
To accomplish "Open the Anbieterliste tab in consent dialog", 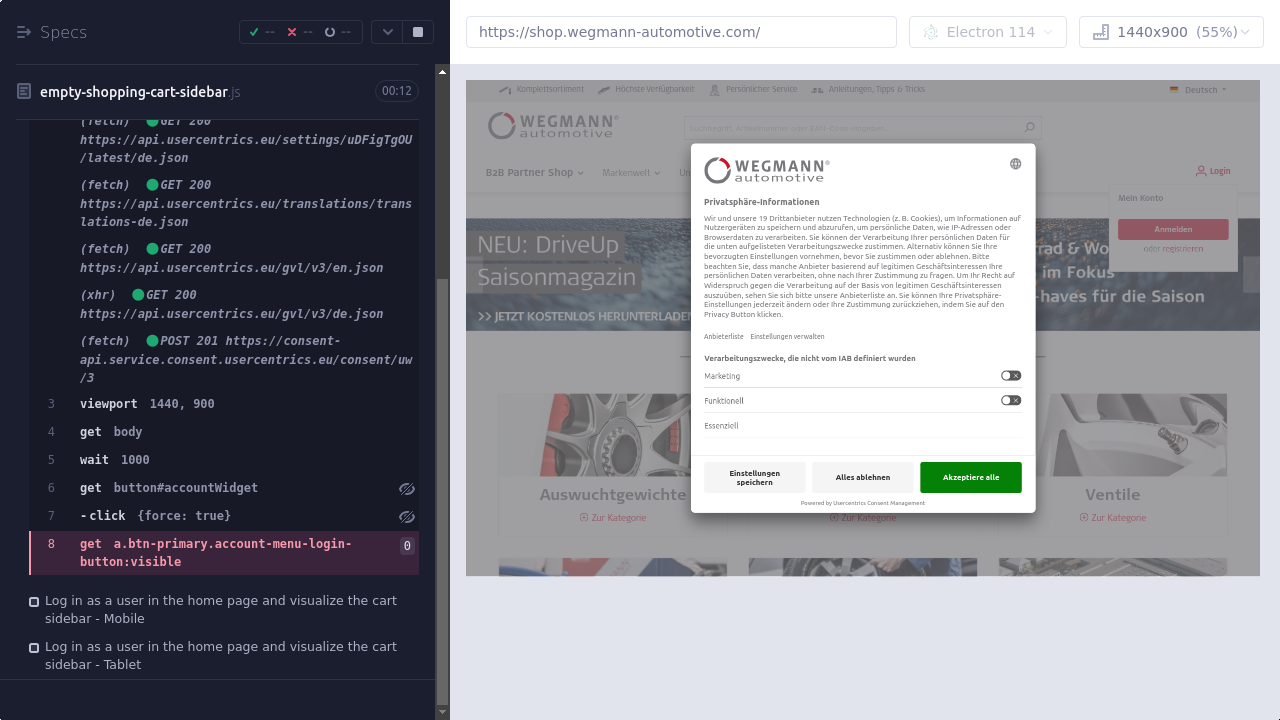I will click(723, 337).
